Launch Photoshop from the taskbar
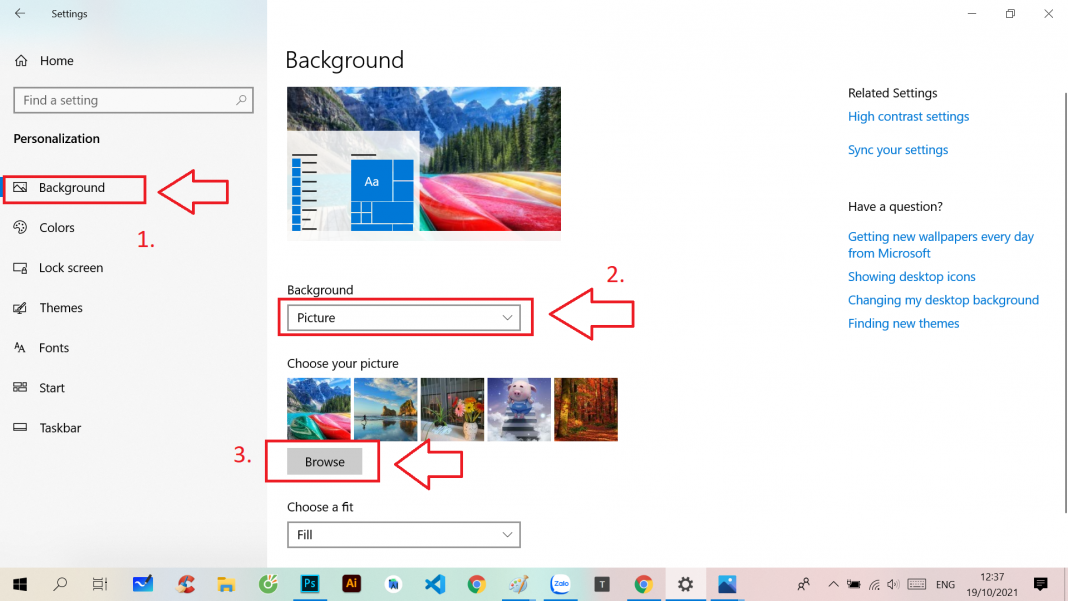This screenshot has width=1068, height=601. [x=309, y=584]
